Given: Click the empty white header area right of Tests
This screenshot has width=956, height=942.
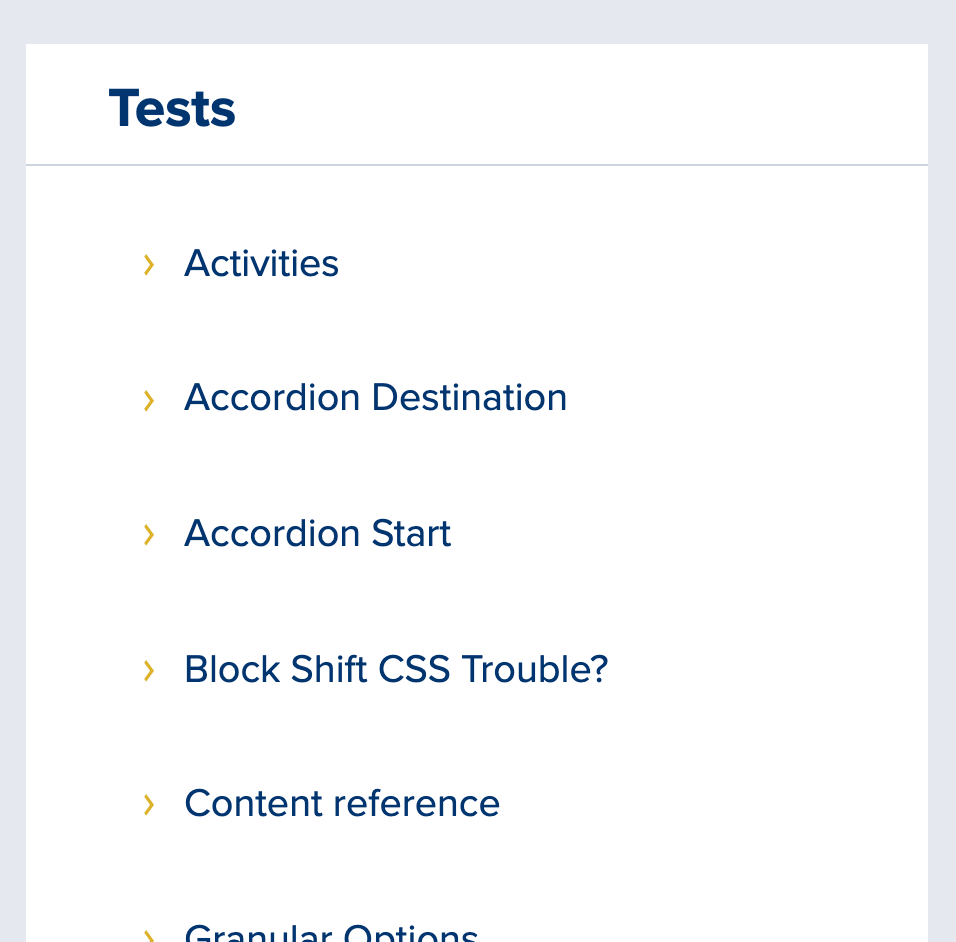Looking at the screenshot, I should (600, 105).
